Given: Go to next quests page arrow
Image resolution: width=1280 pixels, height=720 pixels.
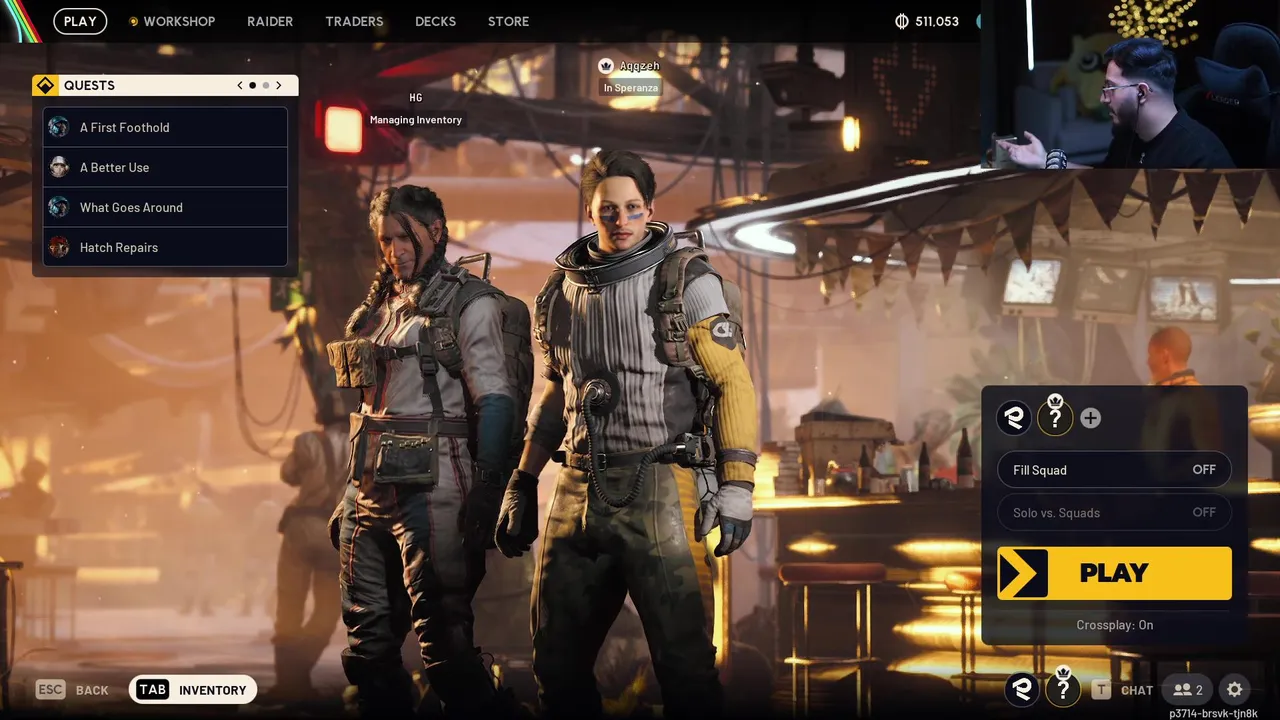Looking at the screenshot, I should pos(279,85).
